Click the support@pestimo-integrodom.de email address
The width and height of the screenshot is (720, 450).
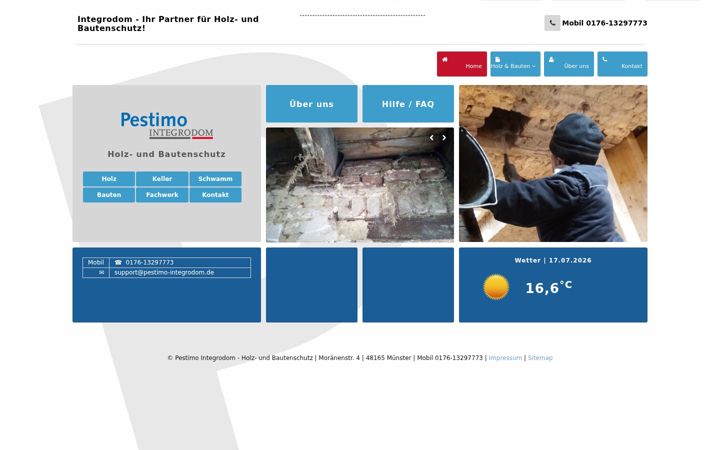point(164,272)
